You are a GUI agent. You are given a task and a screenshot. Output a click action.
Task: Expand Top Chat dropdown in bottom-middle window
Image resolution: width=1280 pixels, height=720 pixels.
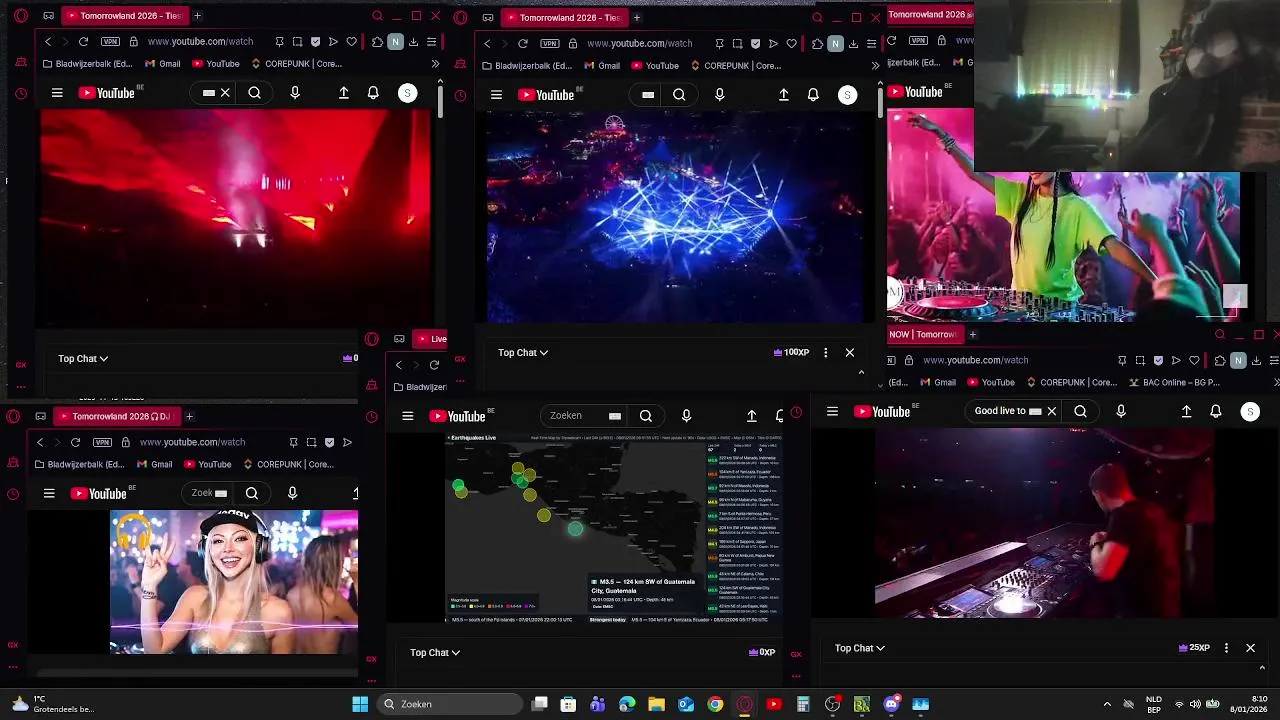[435, 652]
